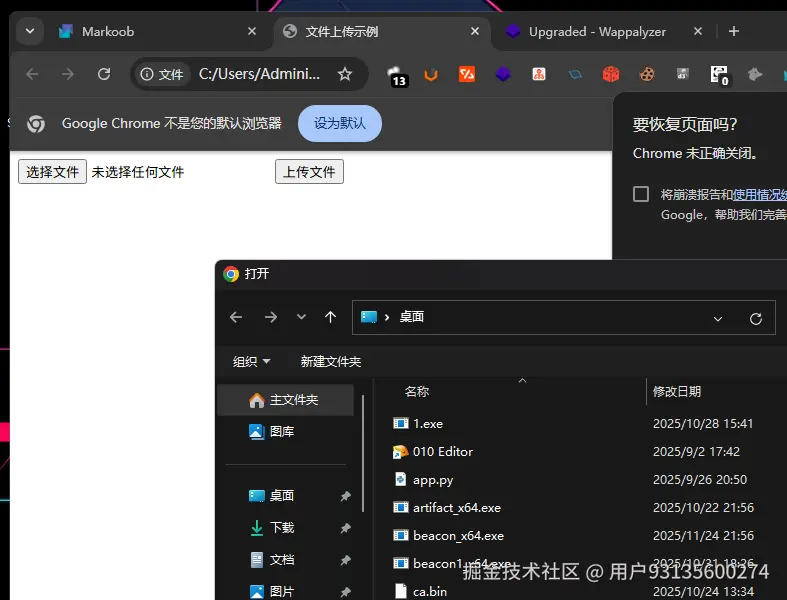Screen dimensions: 787x600
Task: Open the 组织 dropdown menu
Action: (x=251, y=362)
